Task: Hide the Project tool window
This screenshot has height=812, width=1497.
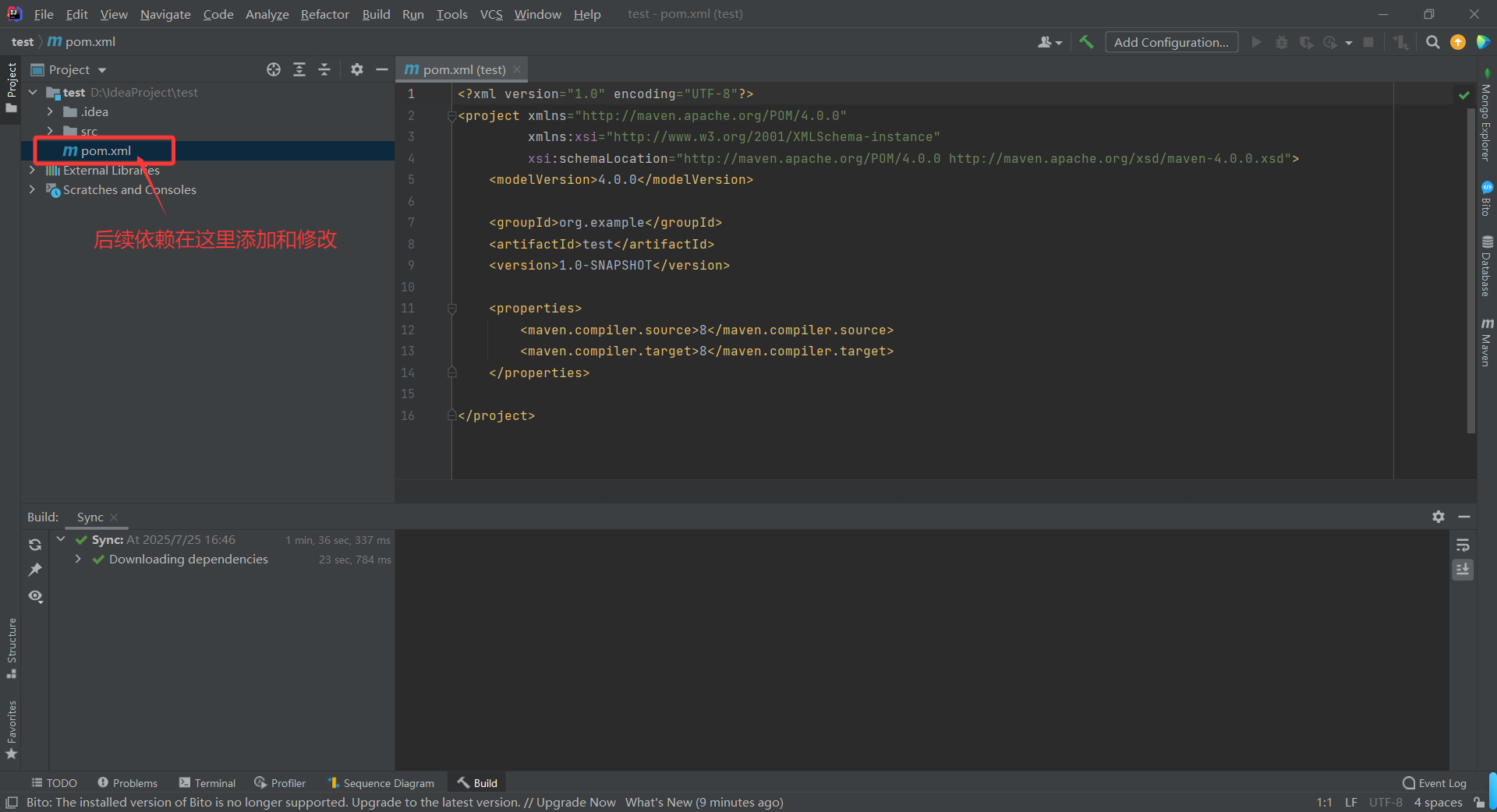Action: [381, 69]
